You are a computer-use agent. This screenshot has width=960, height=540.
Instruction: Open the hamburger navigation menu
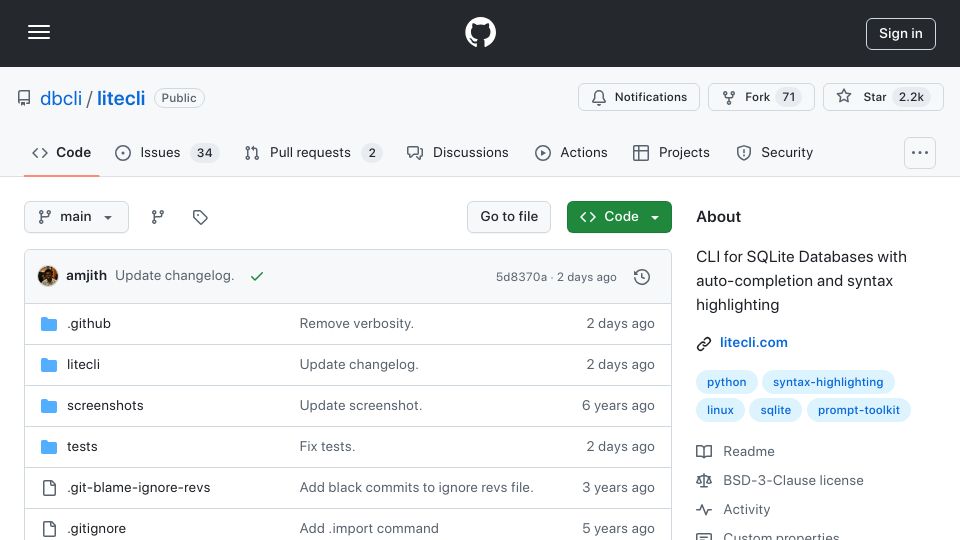[x=39, y=32]
